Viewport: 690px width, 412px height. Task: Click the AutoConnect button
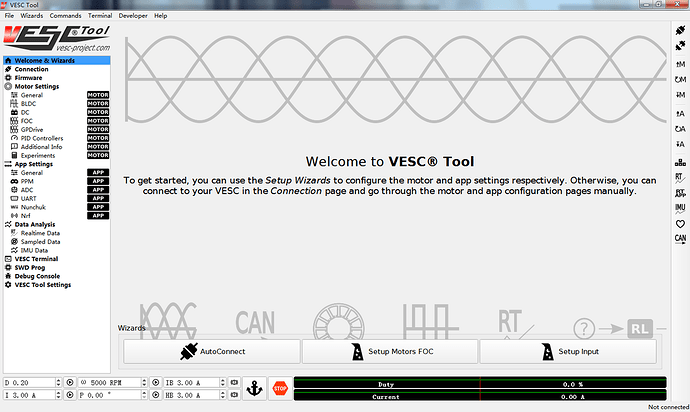pyautogui.click(x=211, y=352)
